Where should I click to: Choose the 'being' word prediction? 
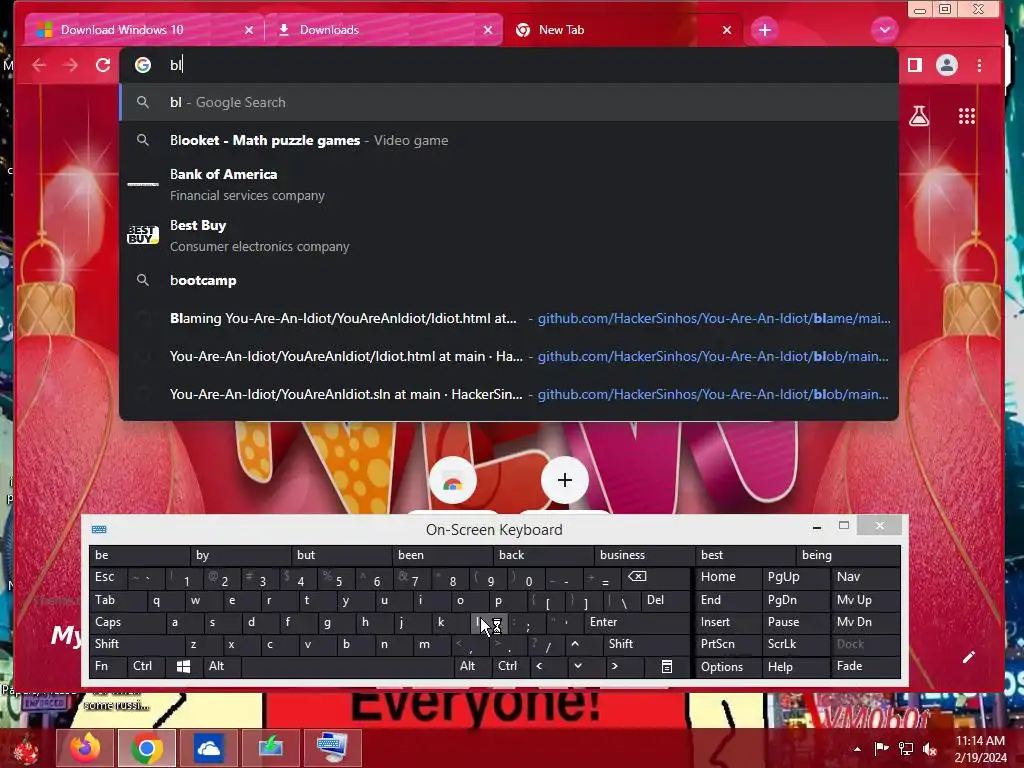click(847, 555)
